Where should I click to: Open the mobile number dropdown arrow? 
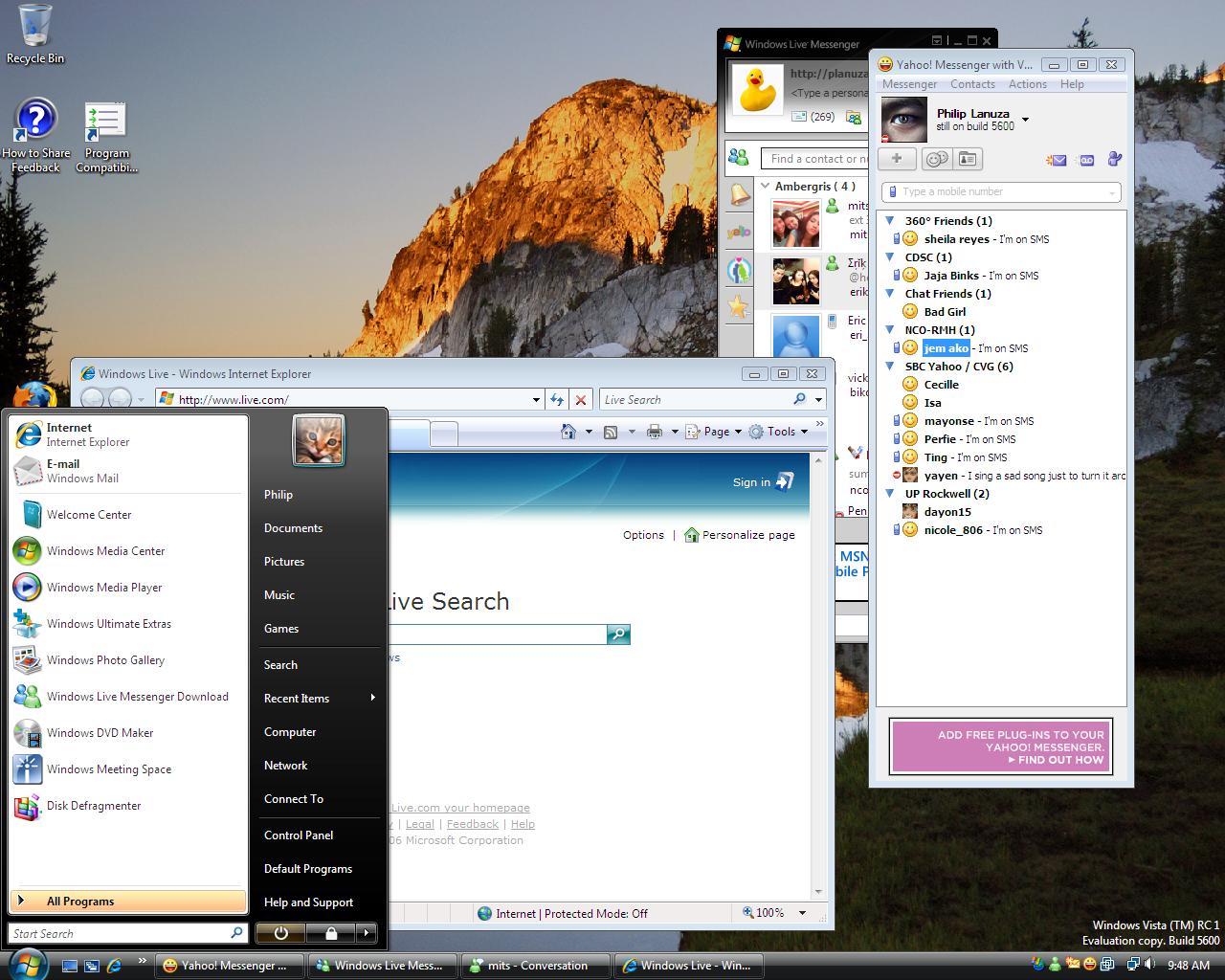tap(1111, 192)
